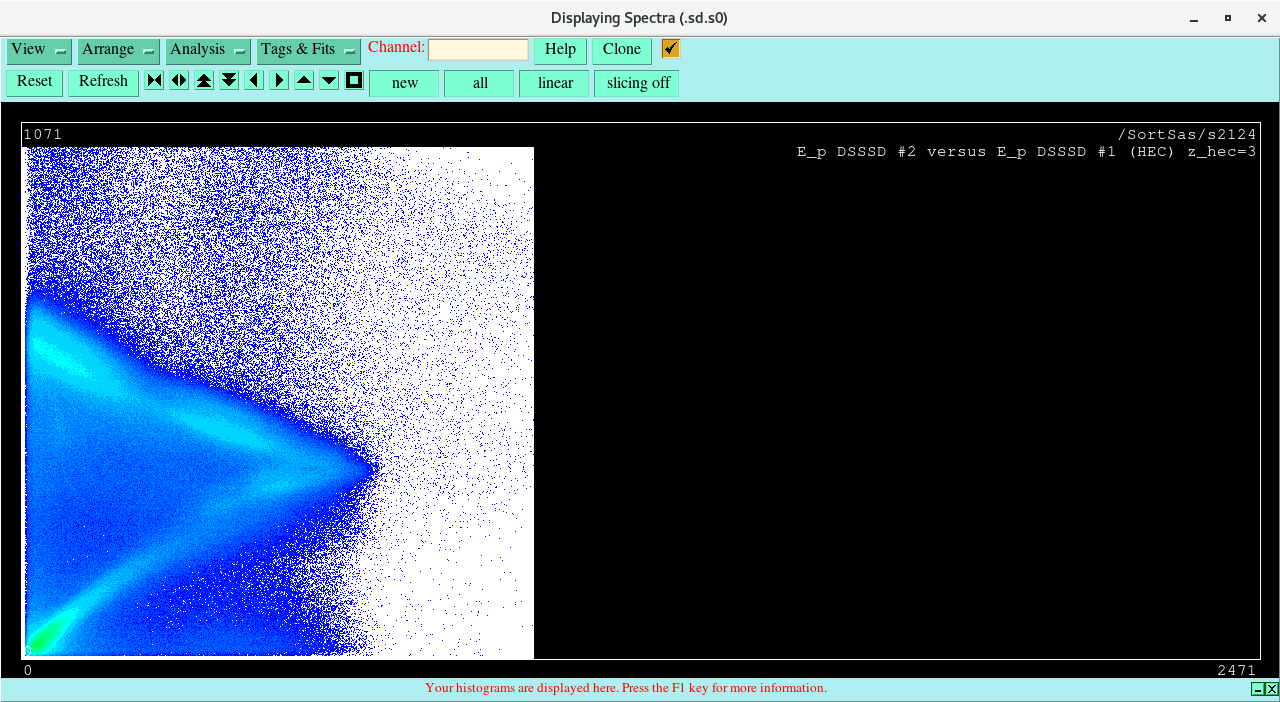Open the Analysis dropdown menu

click(208, 50)
